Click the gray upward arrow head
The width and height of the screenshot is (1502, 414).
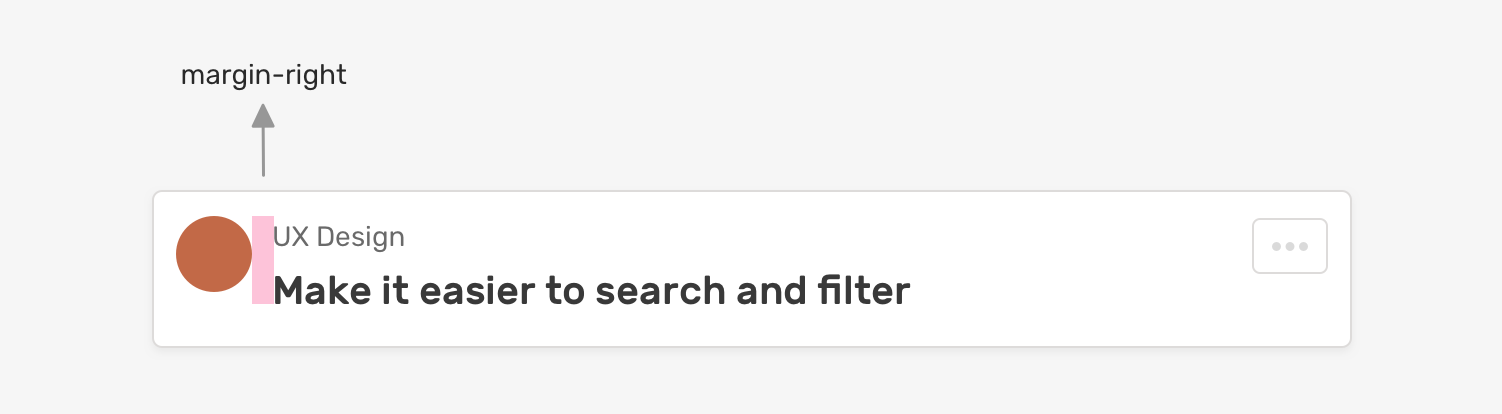point(263,115)
